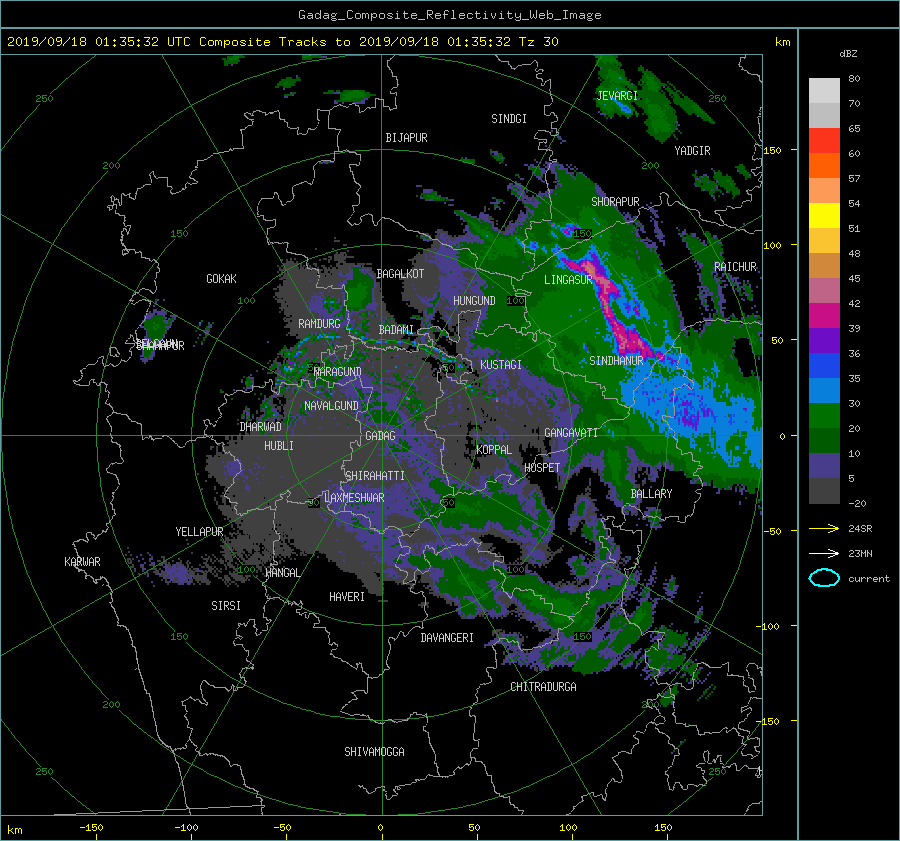Click the Gadag_Composite_Reflectivity_Web_Image title

tap(449, 15)
